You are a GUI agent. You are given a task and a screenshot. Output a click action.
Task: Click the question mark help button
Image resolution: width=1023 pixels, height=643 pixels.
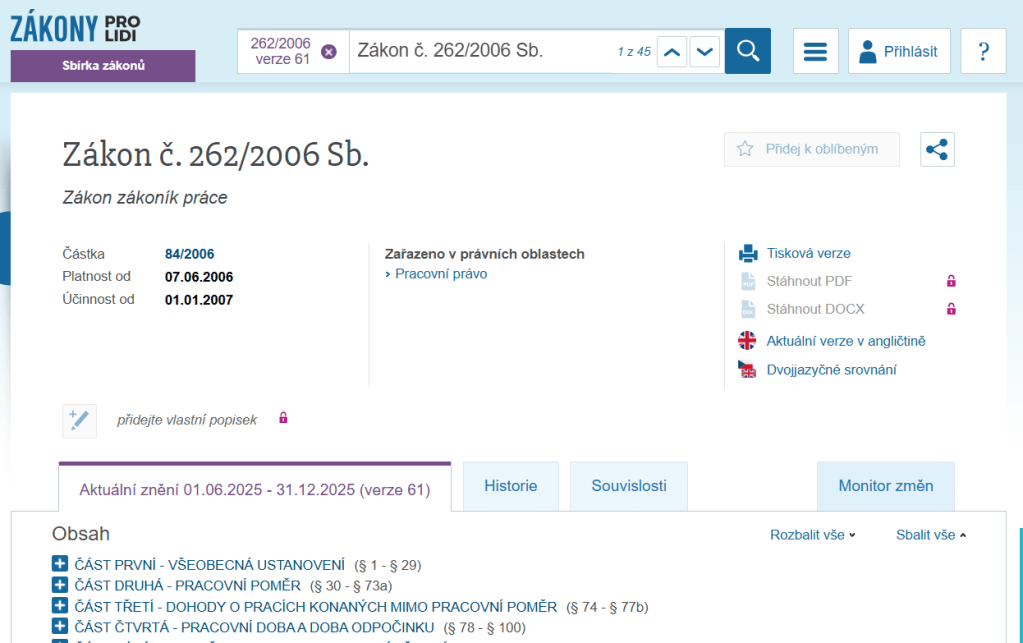[983, 51]
